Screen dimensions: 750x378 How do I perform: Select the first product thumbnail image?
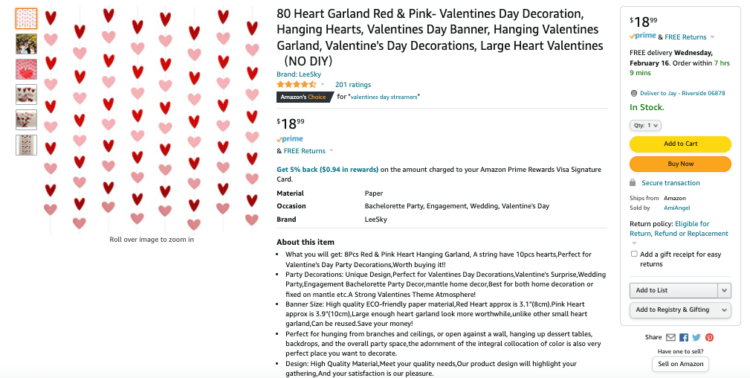[x=26, y=19]
